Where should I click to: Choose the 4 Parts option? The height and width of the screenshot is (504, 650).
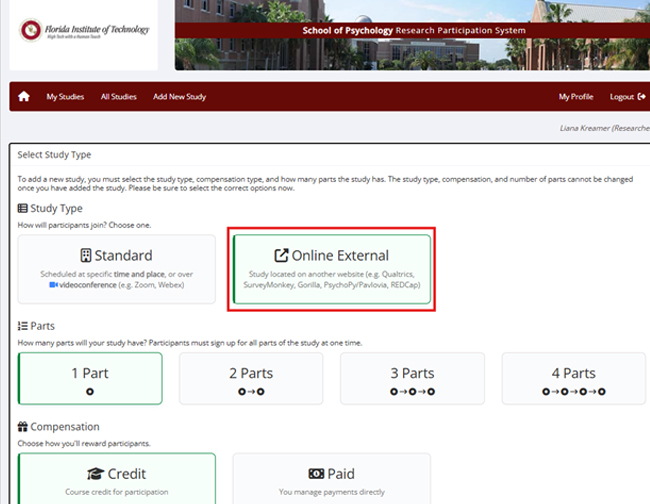pos(573,378)
